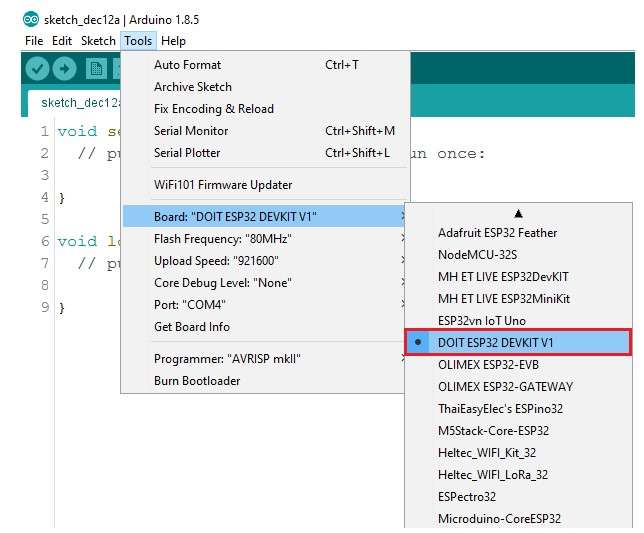Open the Sketch menu
The width and height of the screenshot is (644, 533).
click(98, 41)
